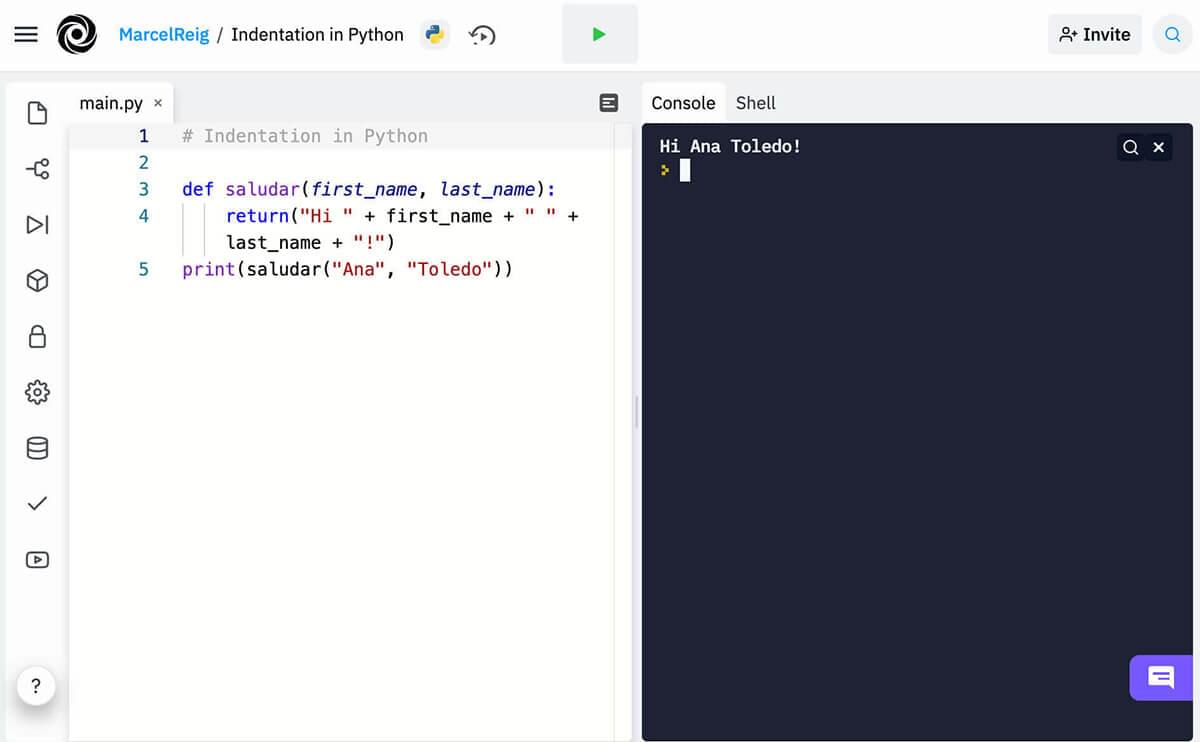Click line number 5 in gutter
This screenshot has height=742, width=1200.
[143, 269]
